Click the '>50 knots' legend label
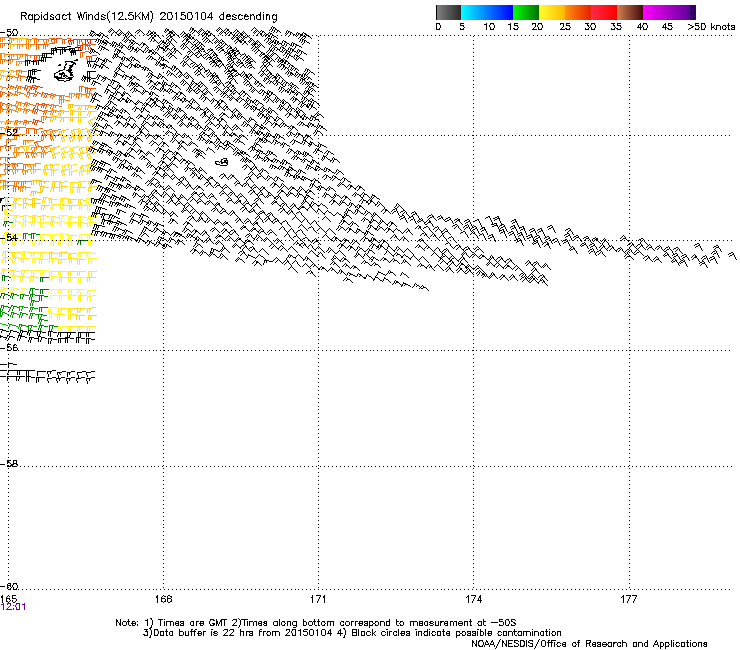 pyautogui.click(x=711, y=27)
